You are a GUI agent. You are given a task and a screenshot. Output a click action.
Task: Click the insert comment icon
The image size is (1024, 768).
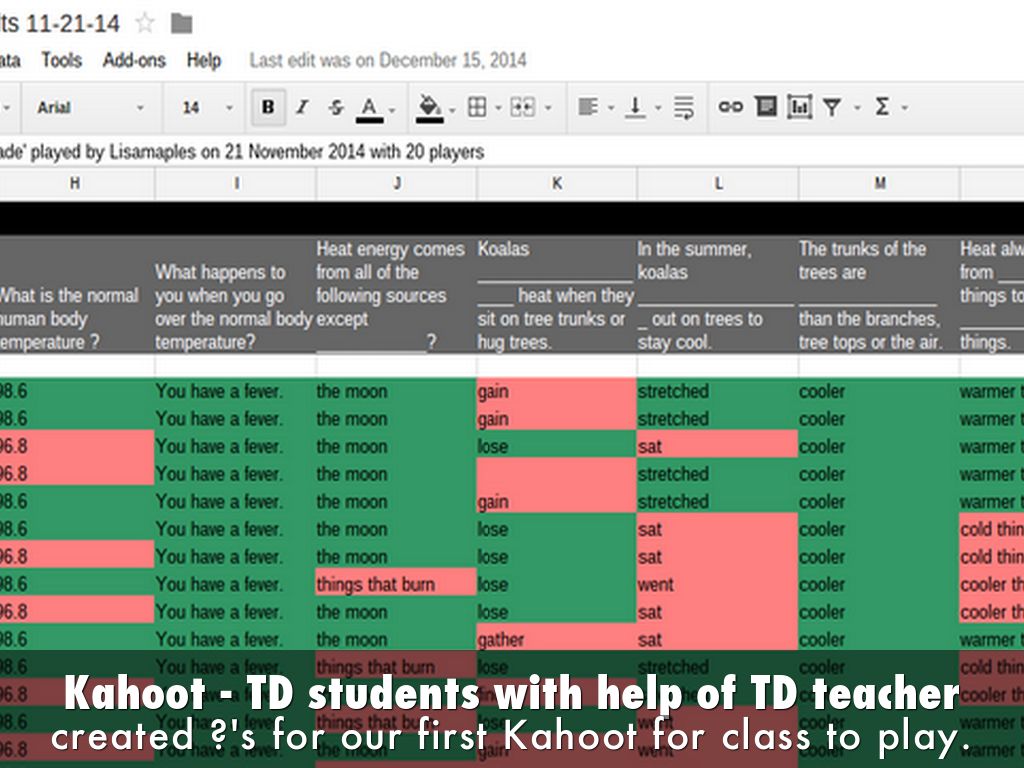coord(766,107)
